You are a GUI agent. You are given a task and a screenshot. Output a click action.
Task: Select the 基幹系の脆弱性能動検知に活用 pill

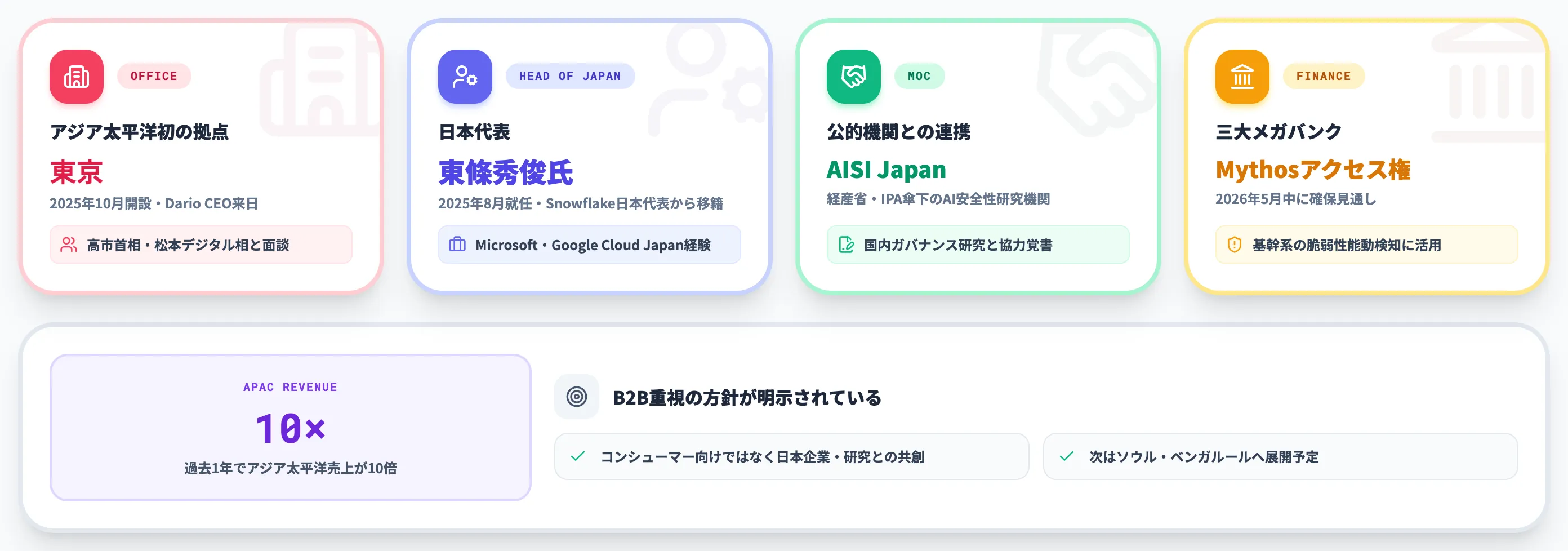click(1366, 245)
